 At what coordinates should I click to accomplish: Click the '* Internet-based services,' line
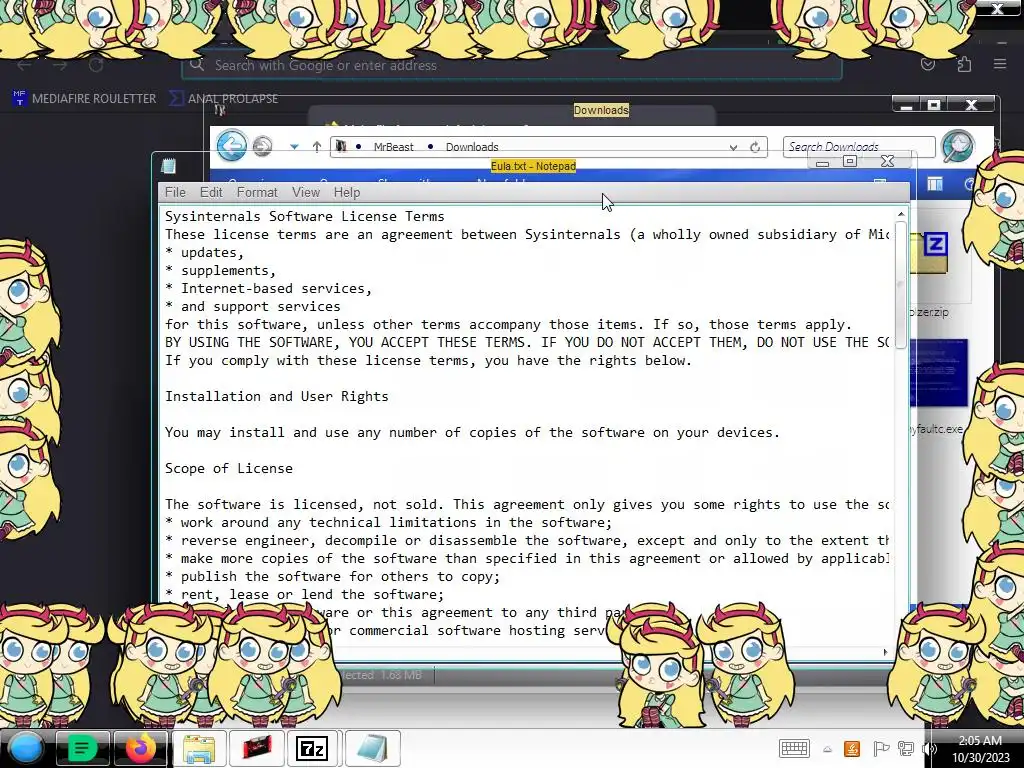pyautogui.click(x=268, y=288)
